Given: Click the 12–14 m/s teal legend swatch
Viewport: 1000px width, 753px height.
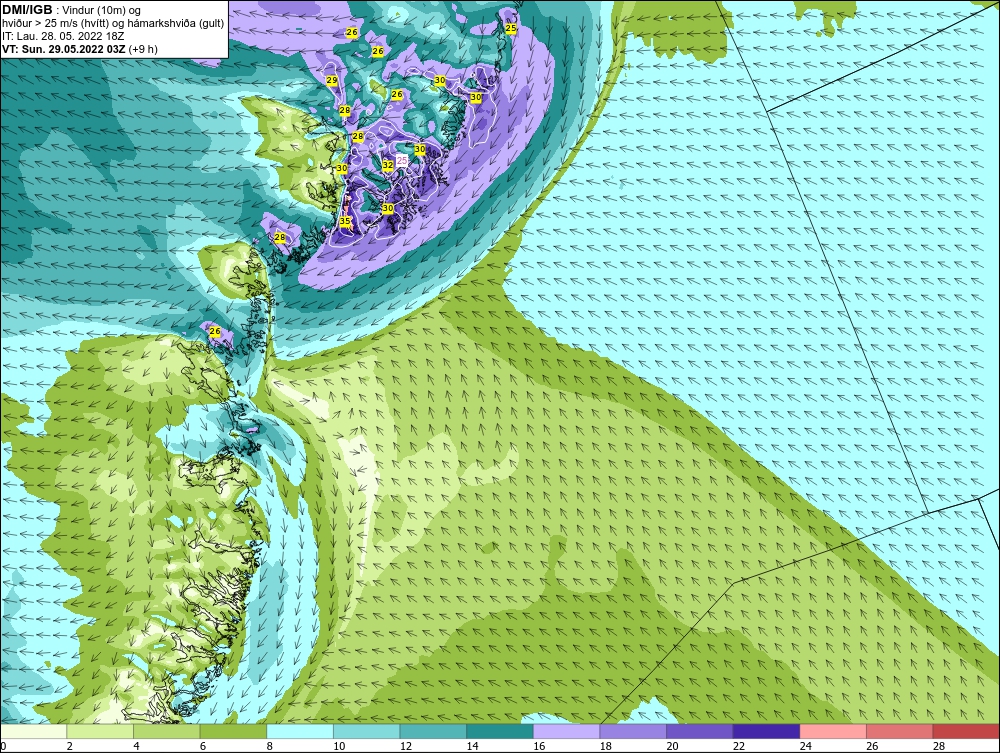Looking at the screenshot, I should point(433,731).
